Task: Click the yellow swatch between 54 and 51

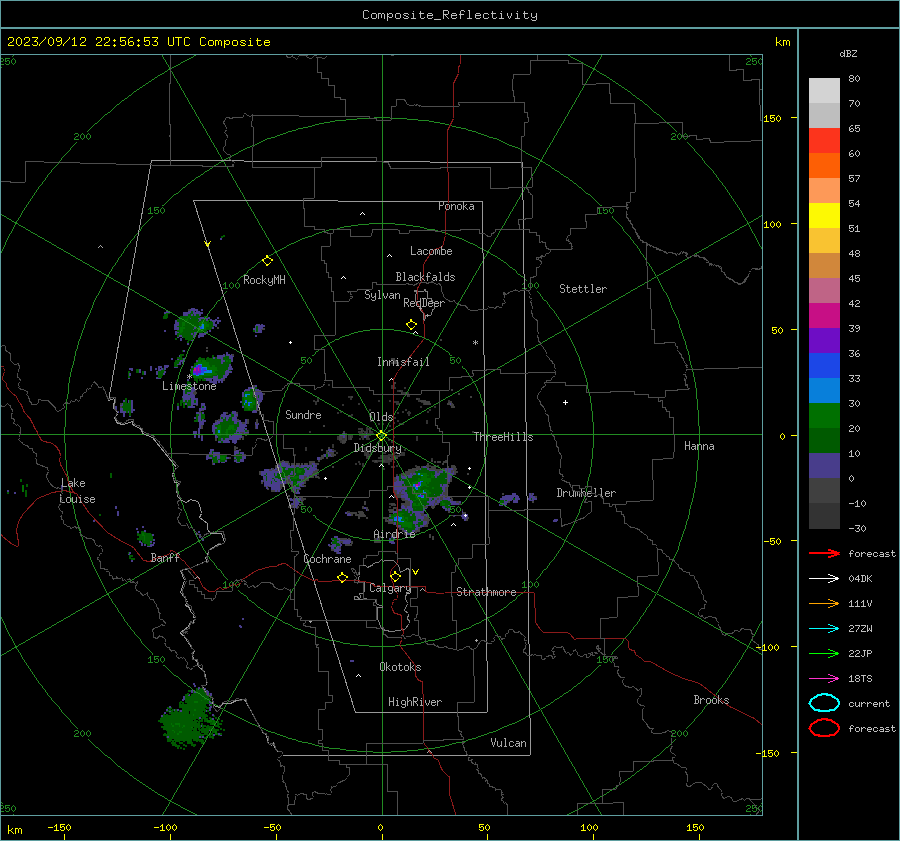Action: click(x=824, y=216)
